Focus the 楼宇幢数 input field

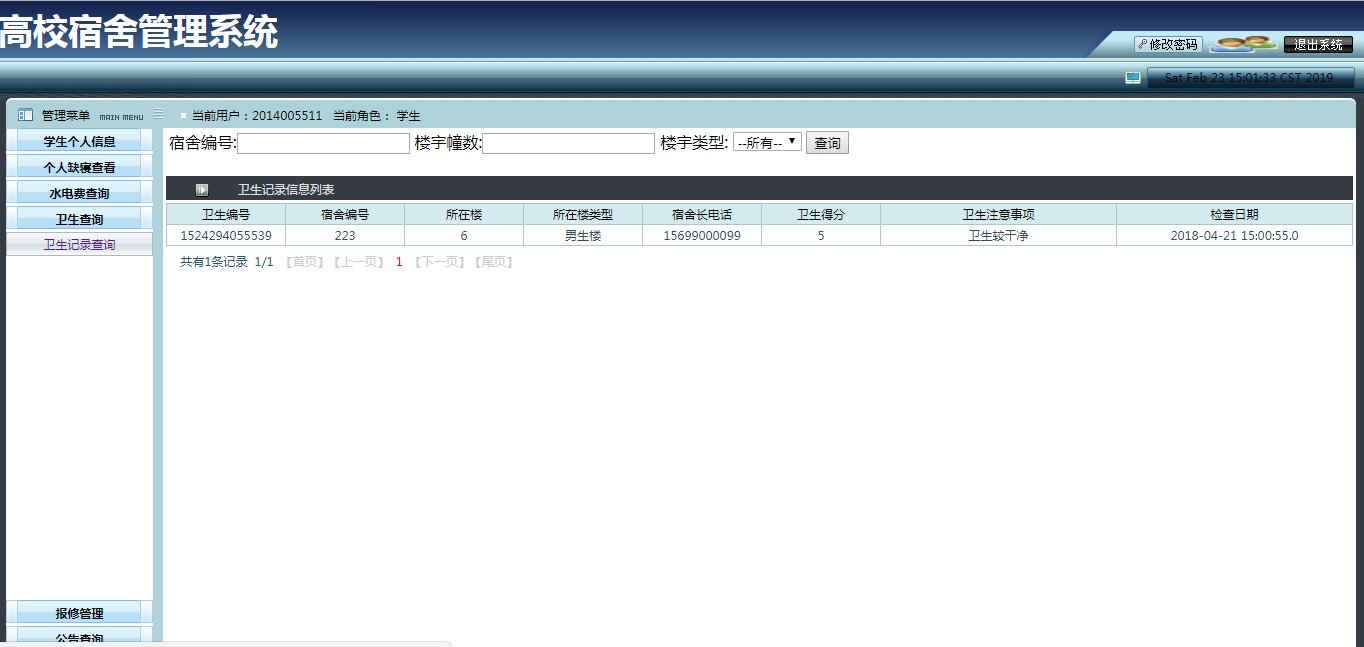tap(568, 143)
